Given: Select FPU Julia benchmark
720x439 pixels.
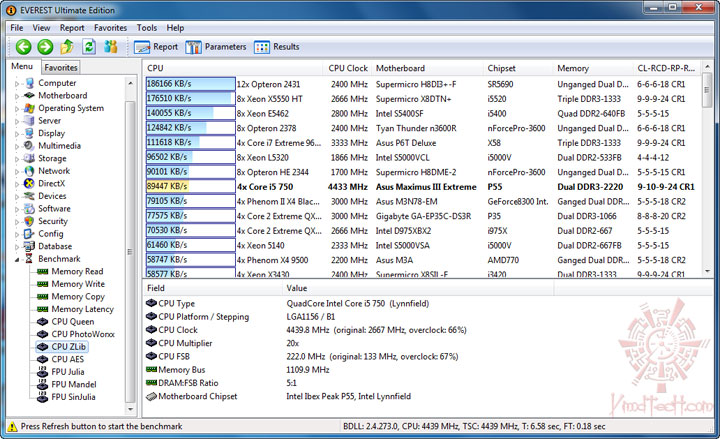Looking at the screenshot, I should coord(68,372).
